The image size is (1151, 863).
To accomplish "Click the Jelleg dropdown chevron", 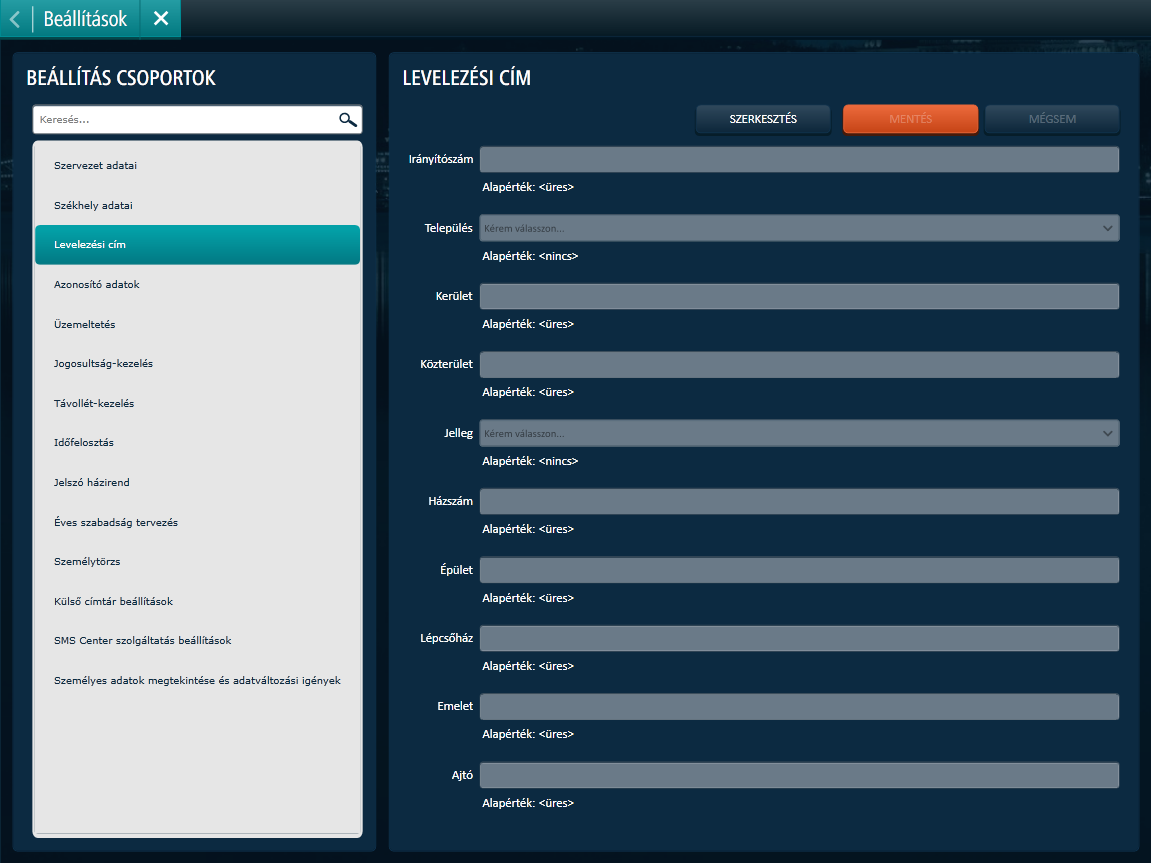I will 1107,433.
